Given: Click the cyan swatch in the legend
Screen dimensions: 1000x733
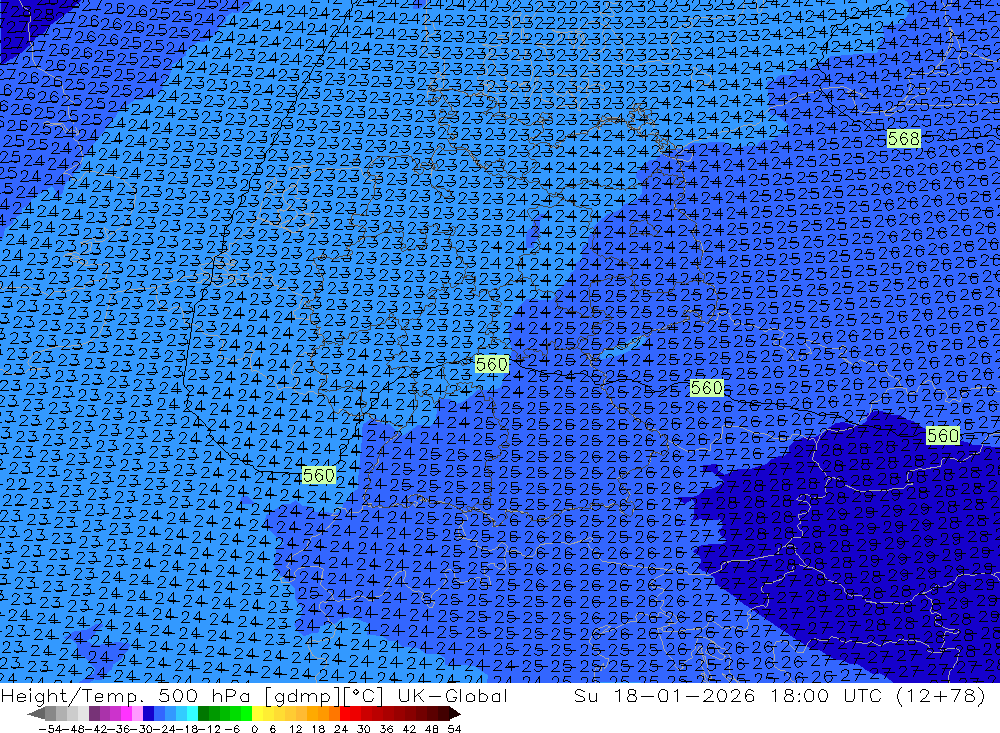Looking at the screenshot, I should (x=192, y=713).
